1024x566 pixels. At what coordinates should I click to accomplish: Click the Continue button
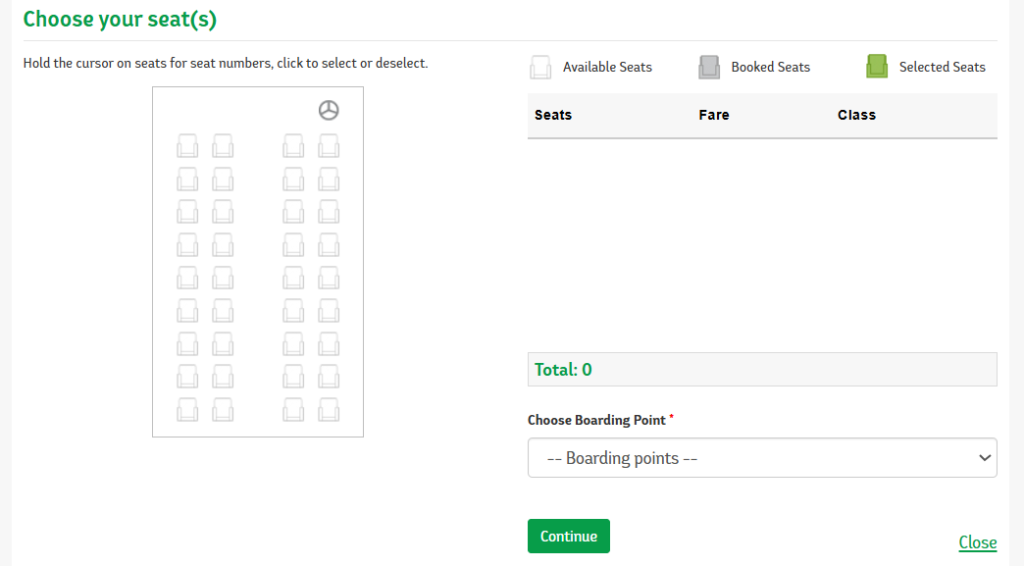click(569, 536)
